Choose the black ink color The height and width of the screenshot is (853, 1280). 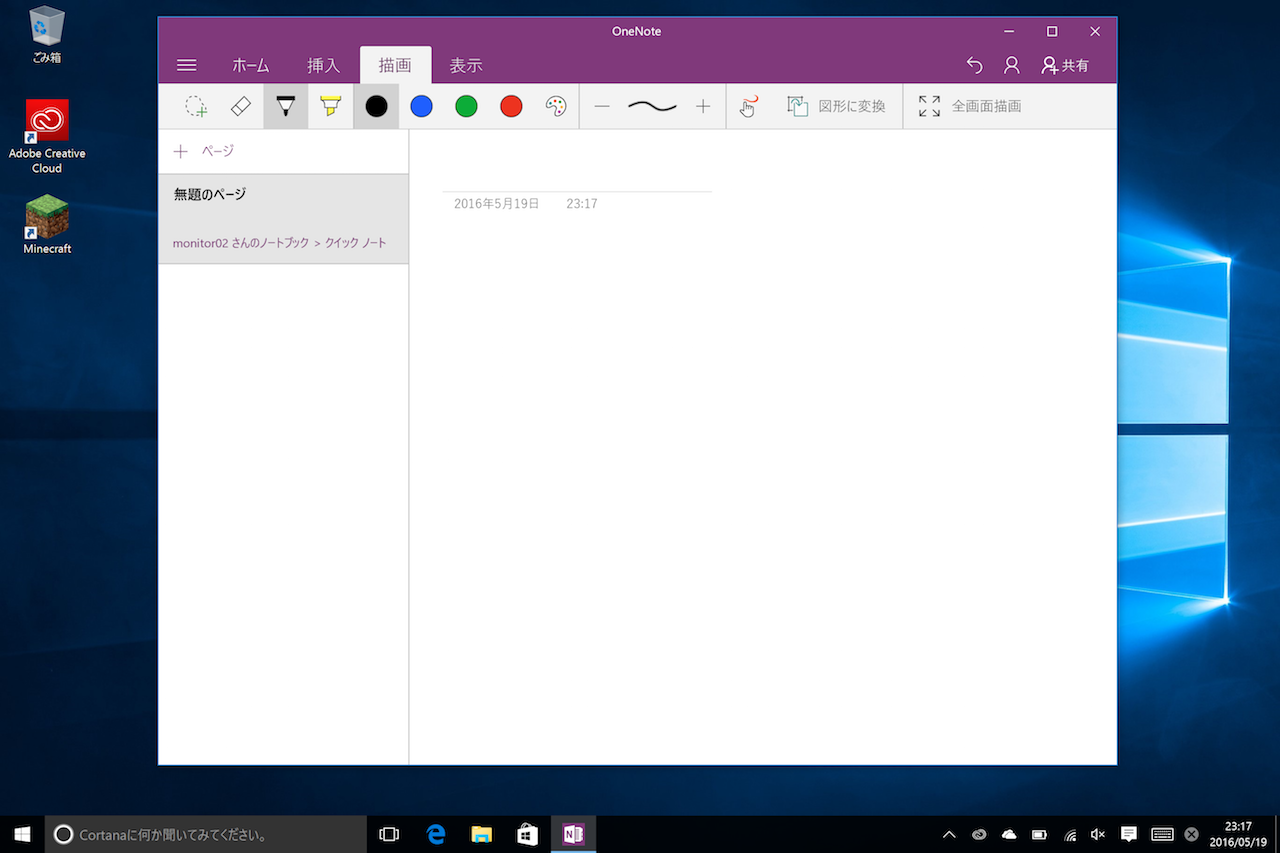[x=376, y=106]
